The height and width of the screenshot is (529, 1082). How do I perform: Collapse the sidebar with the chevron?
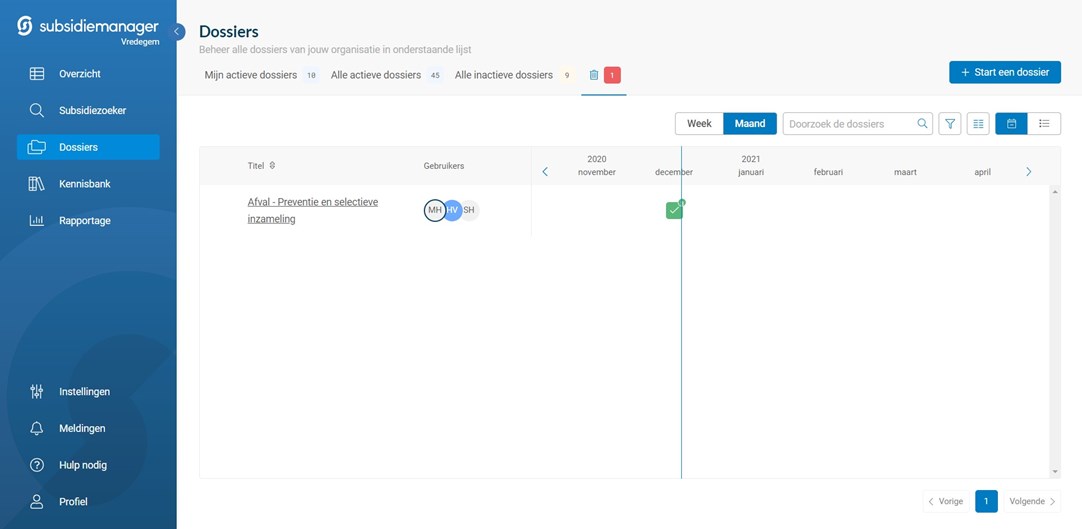(x=178, y=31)
